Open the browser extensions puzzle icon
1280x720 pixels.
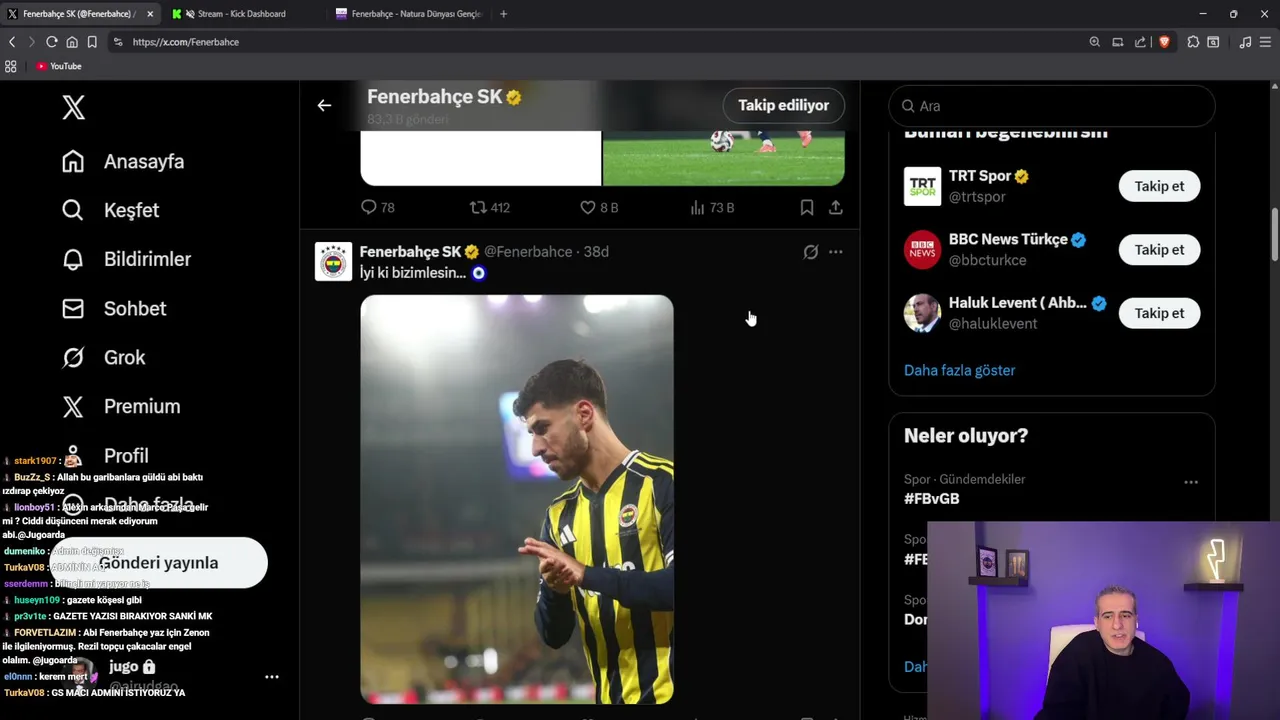coord(1193,42)
